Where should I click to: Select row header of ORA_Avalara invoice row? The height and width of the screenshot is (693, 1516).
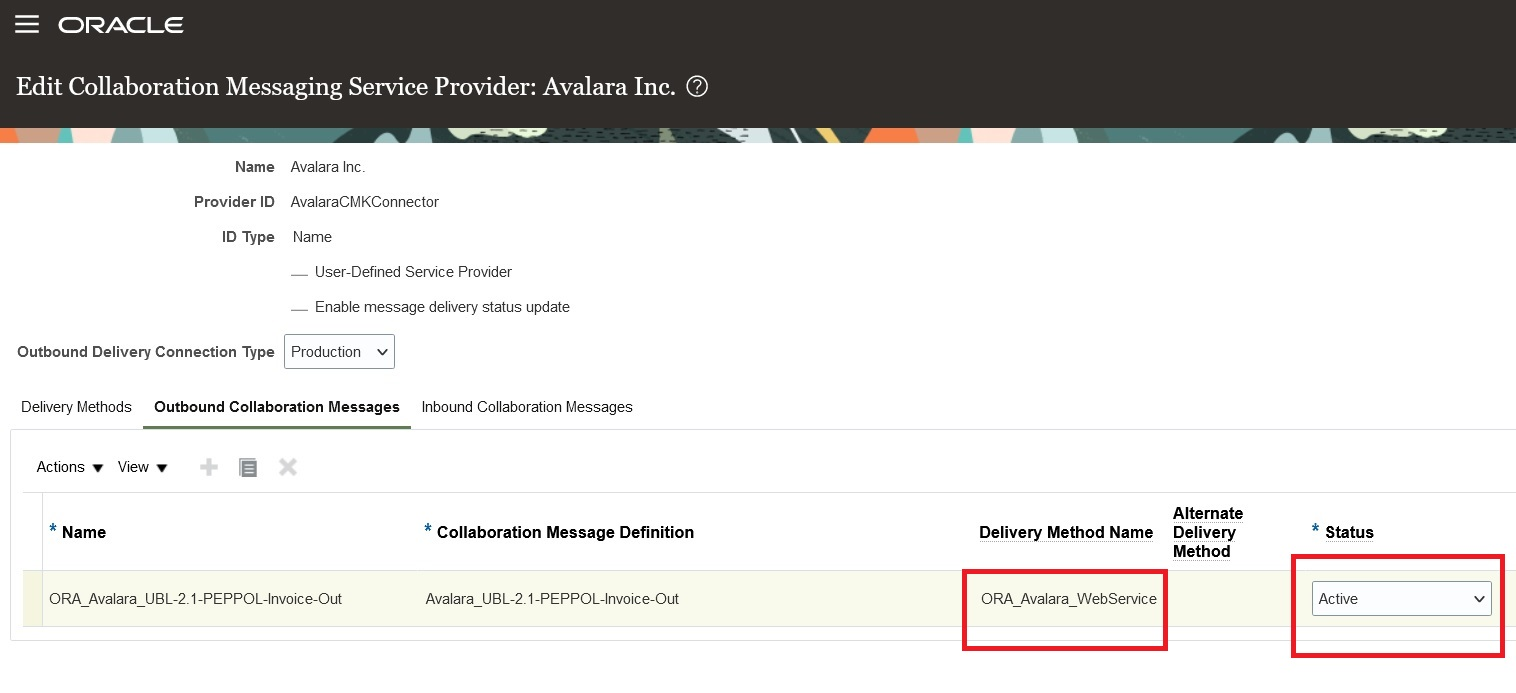click(33, 599)
